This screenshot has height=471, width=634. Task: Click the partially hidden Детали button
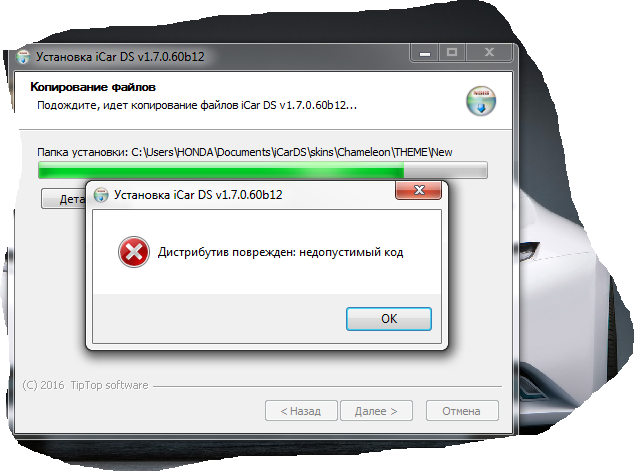click(63, 199)
